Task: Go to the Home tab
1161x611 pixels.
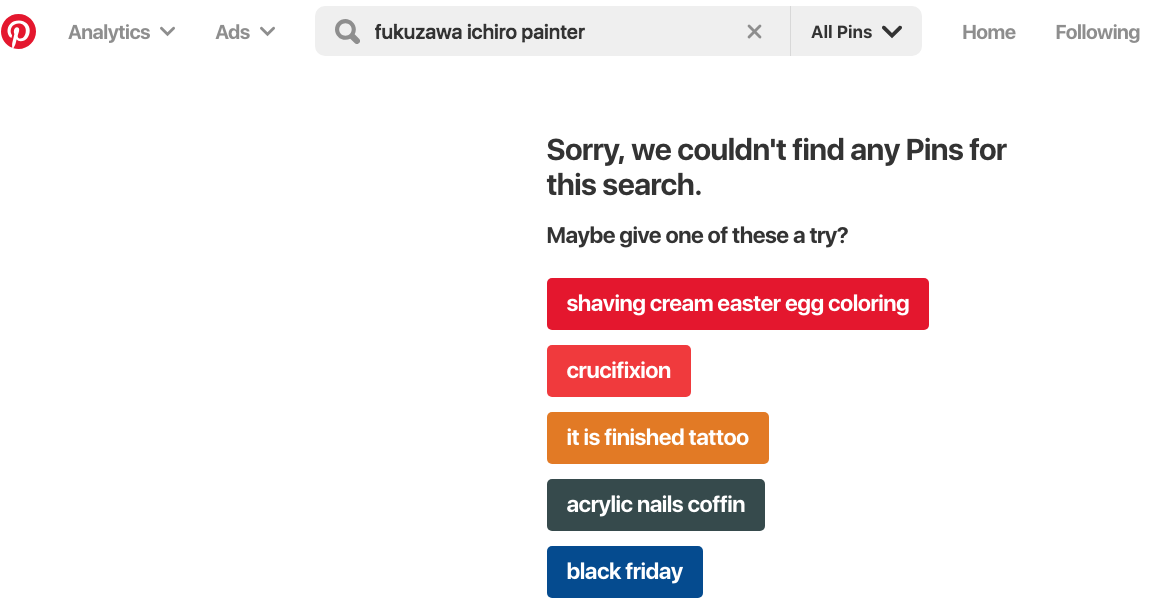Action: (988, 32)
